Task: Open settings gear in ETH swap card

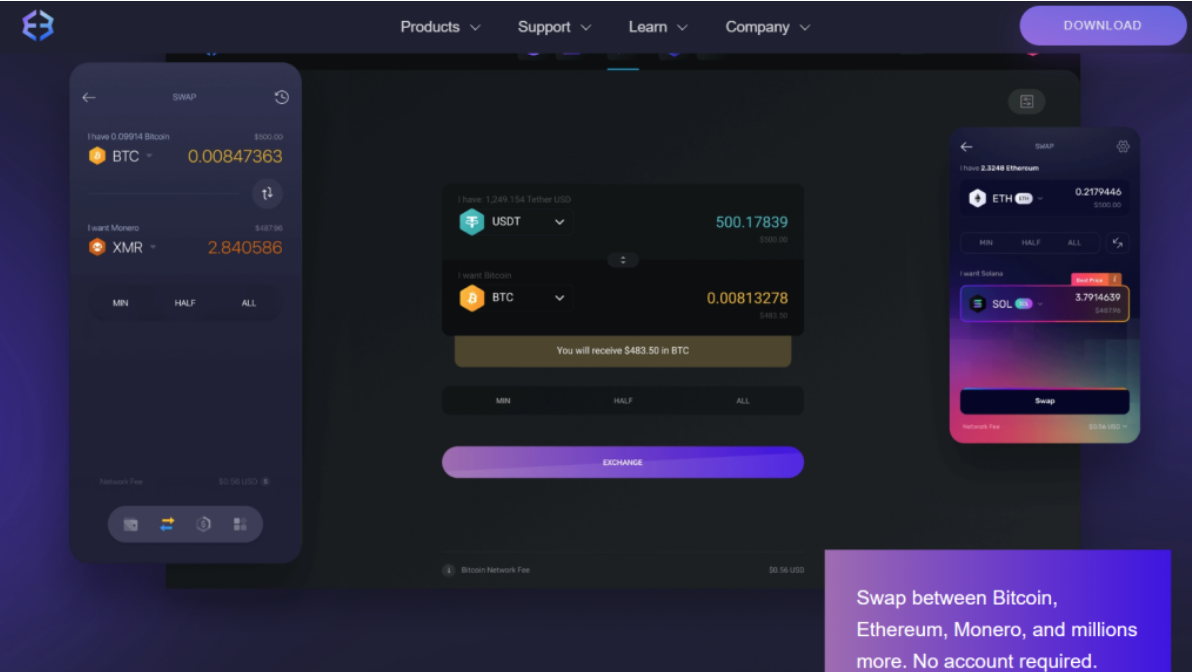Action: pos(1122,147)
